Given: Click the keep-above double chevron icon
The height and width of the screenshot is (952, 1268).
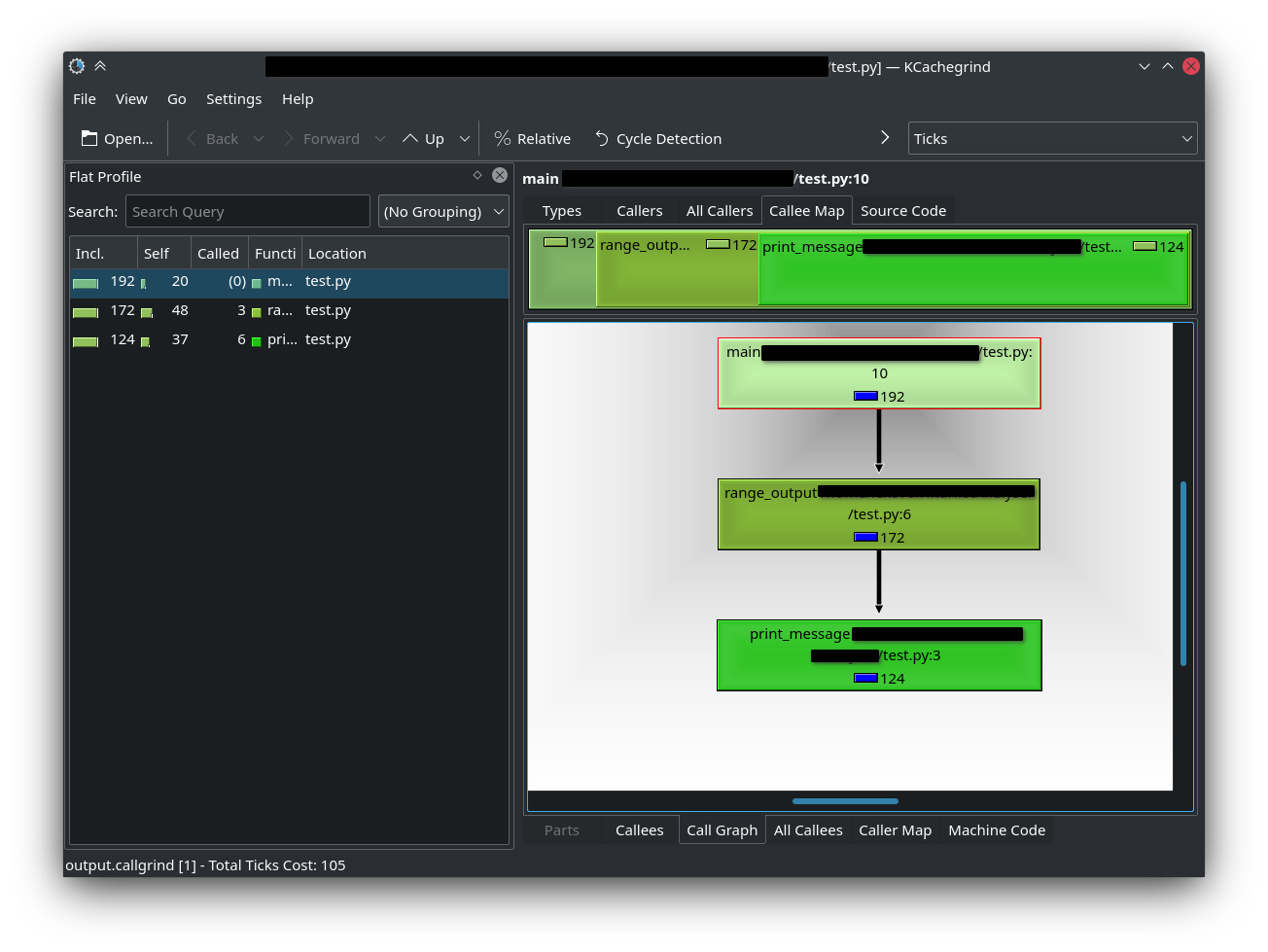Looking at the screenshot, I should point(100,66).
